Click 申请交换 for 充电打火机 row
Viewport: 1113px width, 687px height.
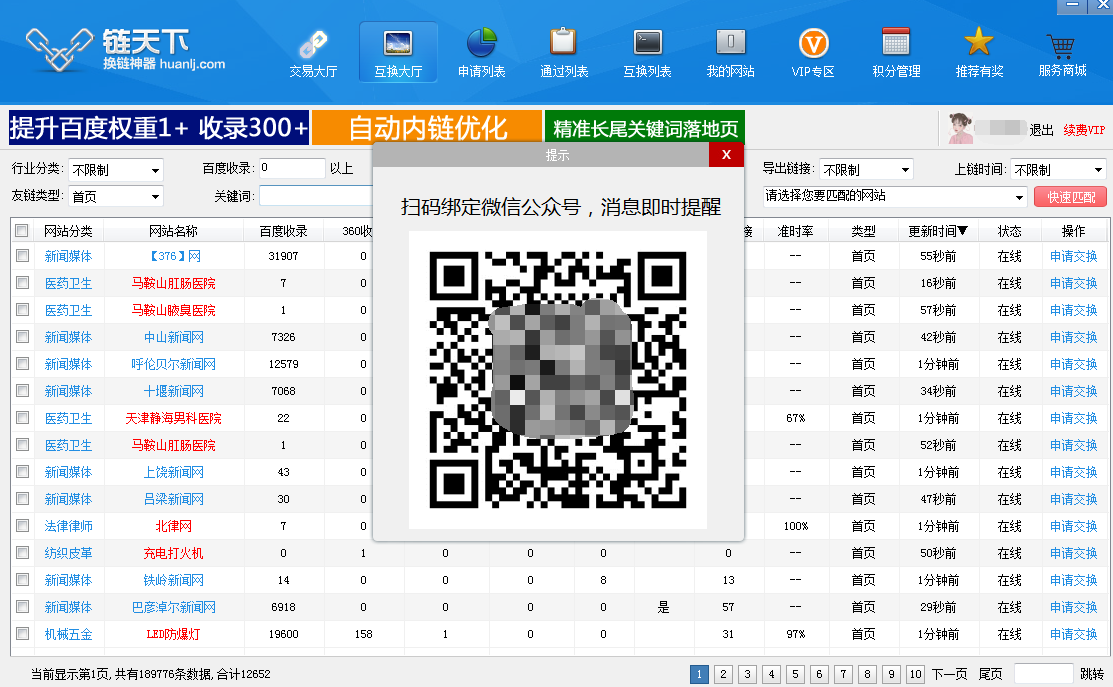tap(1073, 553)
